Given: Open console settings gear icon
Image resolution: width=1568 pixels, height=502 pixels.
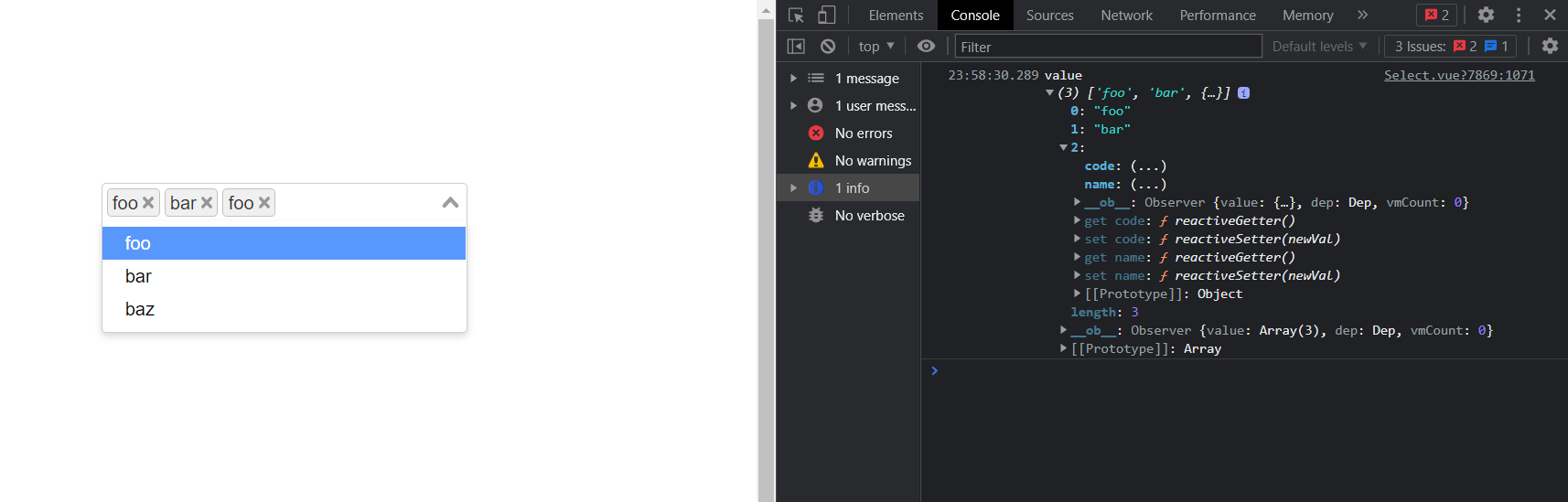Looking at the screenshot, I should click(1550, 46).
